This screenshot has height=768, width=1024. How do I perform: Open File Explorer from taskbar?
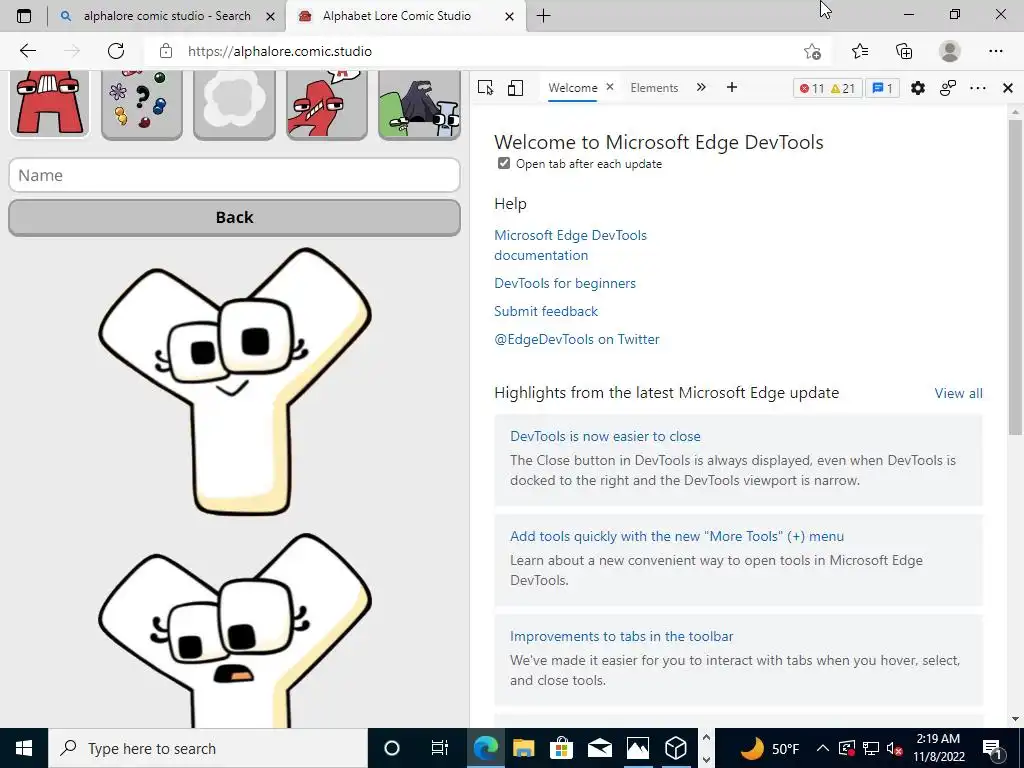(523, 748)
